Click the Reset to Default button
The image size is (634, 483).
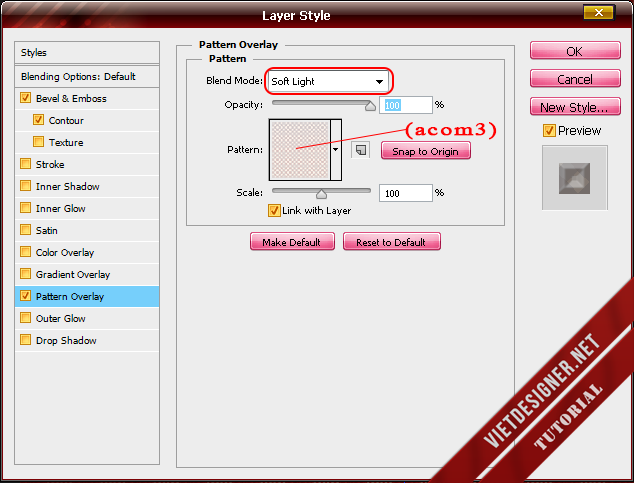[x=392, y=242]
